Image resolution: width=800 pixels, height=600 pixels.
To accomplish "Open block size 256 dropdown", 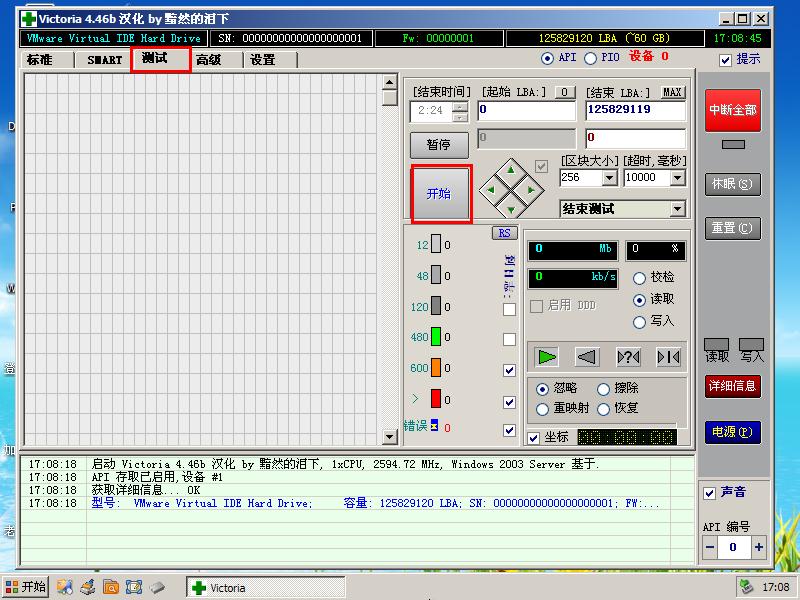I will (x=609, y=178).
